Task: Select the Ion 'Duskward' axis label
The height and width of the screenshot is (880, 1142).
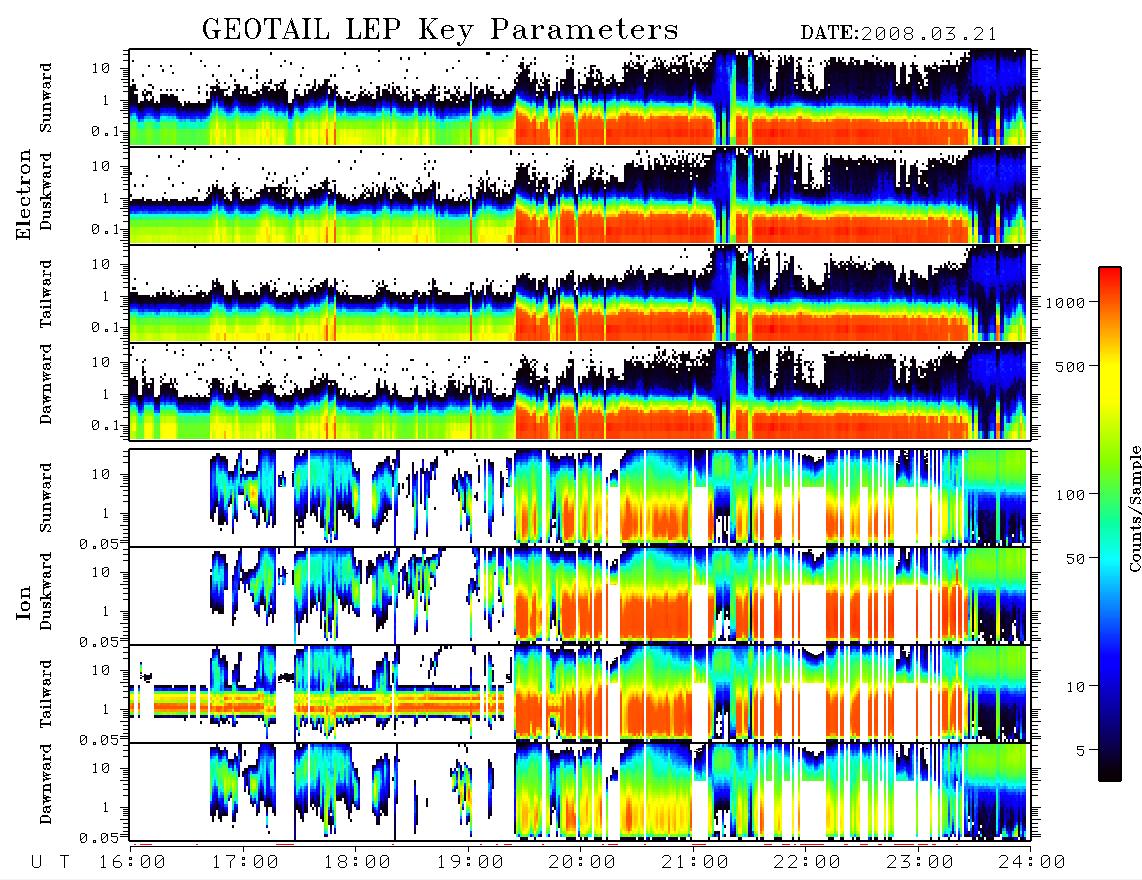Action: (x=46, y=591)
